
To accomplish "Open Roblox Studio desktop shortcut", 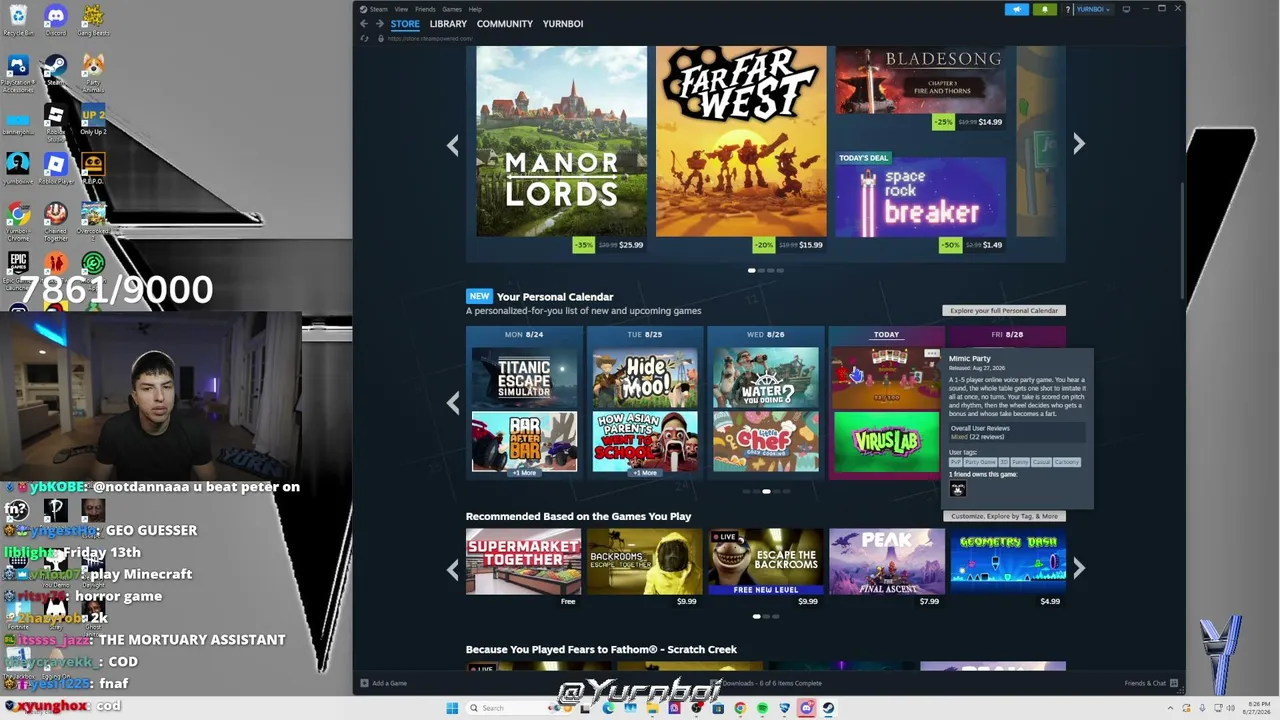I will pos(55,122).
